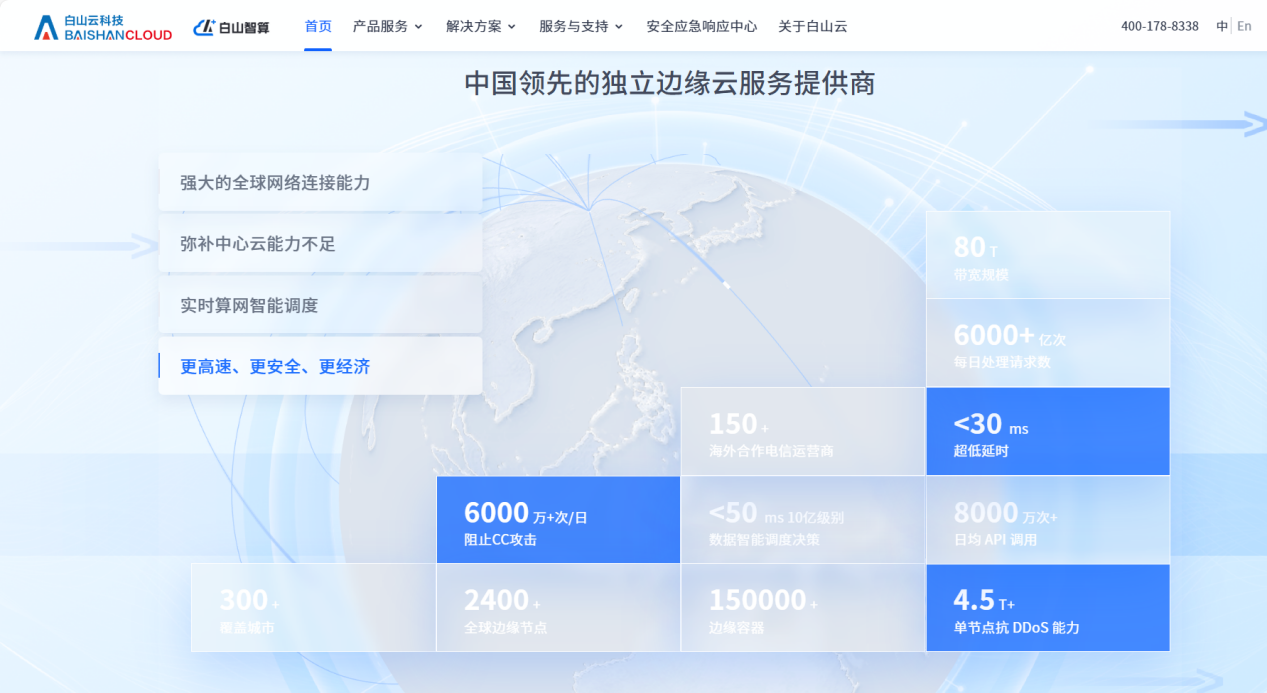Select the 强大的全球网络连接能力 list item
This screenshot has height=693, width=1267.
coord(320,183)
